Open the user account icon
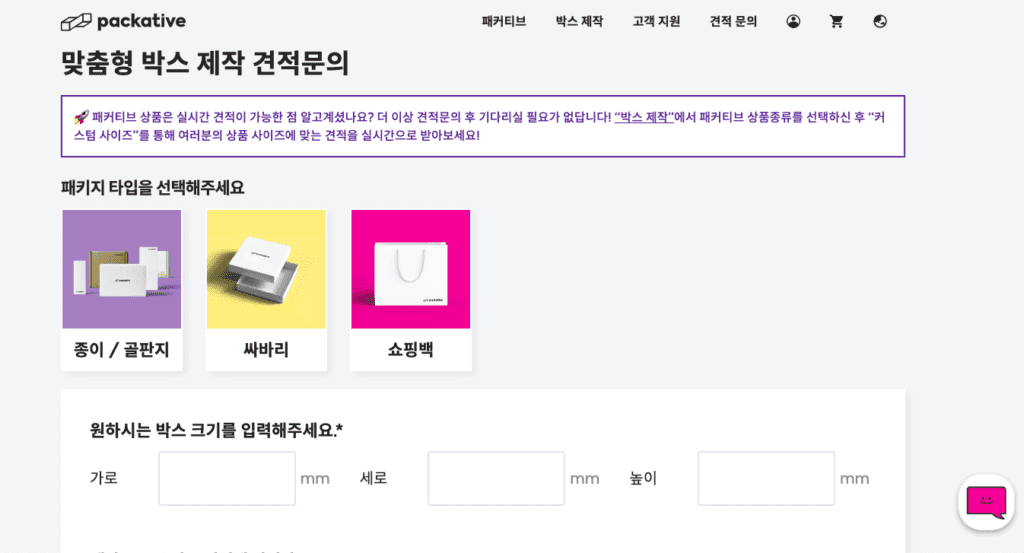 (793, 22)
